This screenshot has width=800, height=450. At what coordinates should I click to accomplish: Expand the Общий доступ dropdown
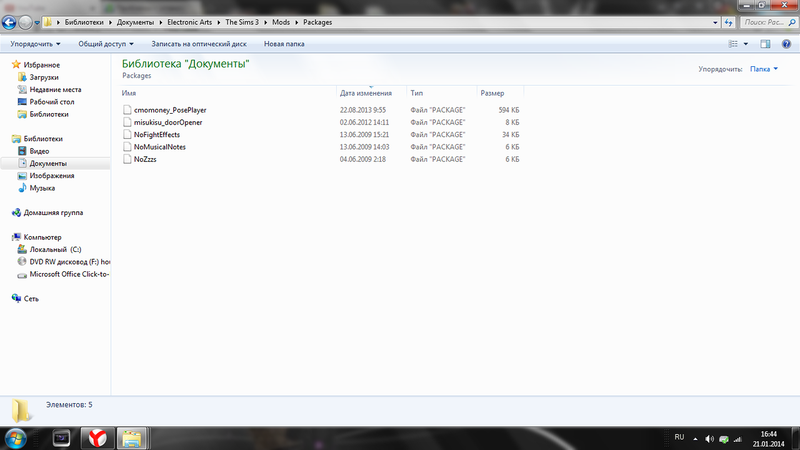click(107, 44)
